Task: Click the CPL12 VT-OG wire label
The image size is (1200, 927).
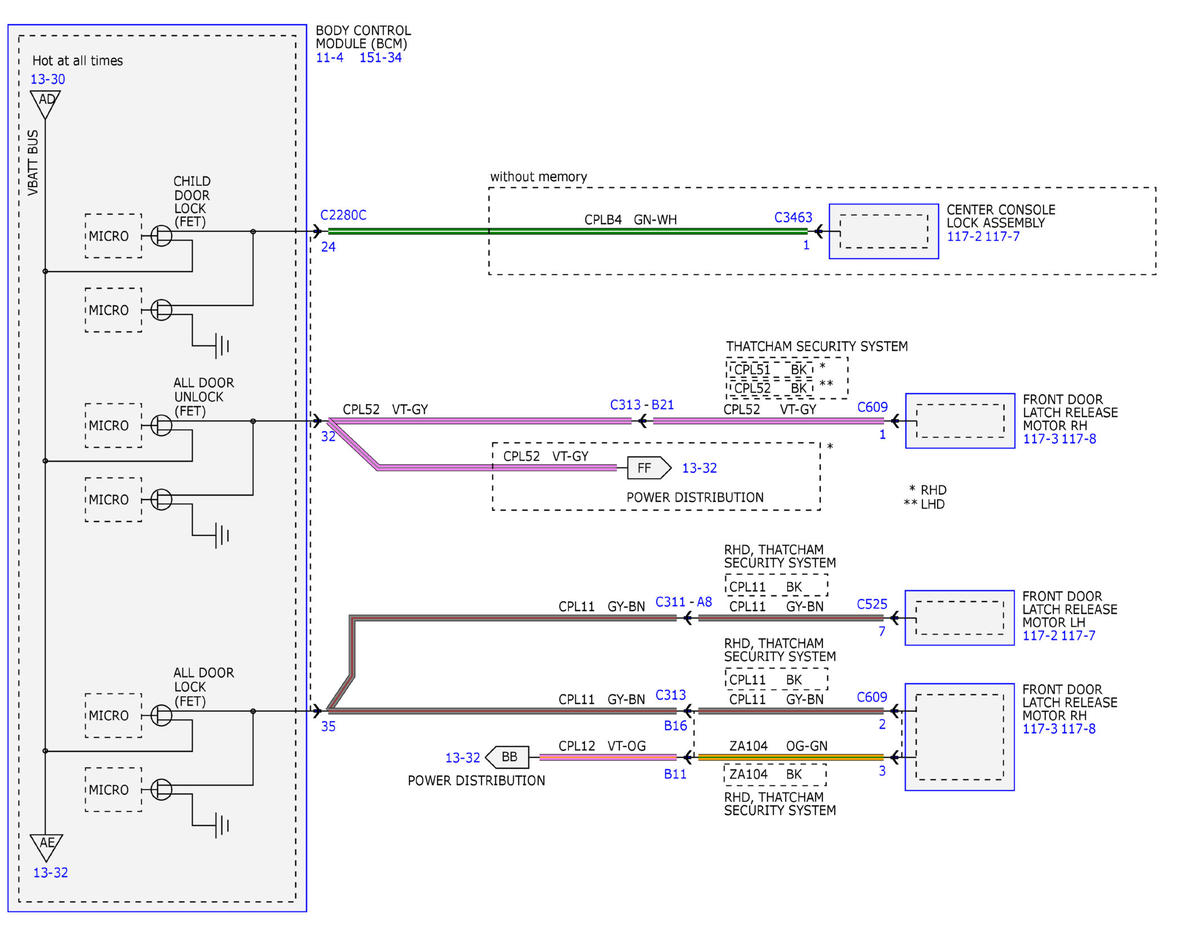Action: coord(603,745)
